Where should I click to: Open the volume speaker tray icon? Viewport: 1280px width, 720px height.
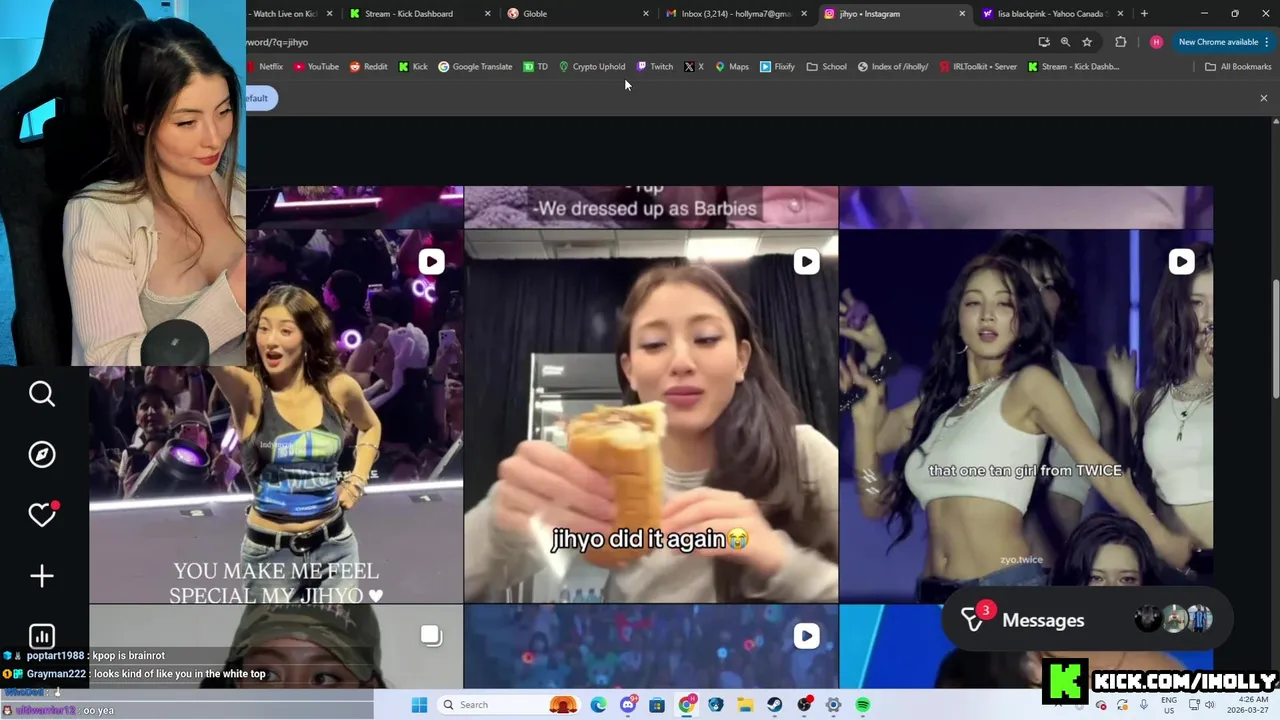(x=1209, y=705)
